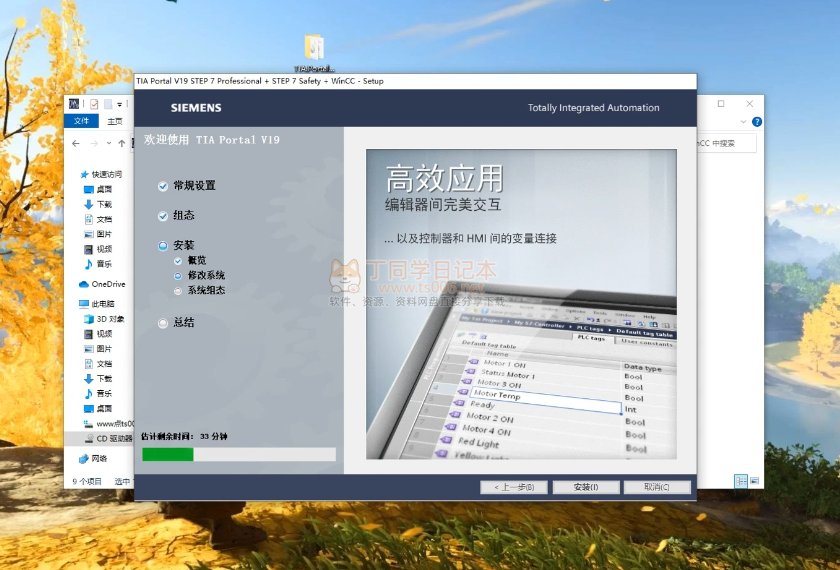Click 取消(C) to cancel setup

click(657, 487)
